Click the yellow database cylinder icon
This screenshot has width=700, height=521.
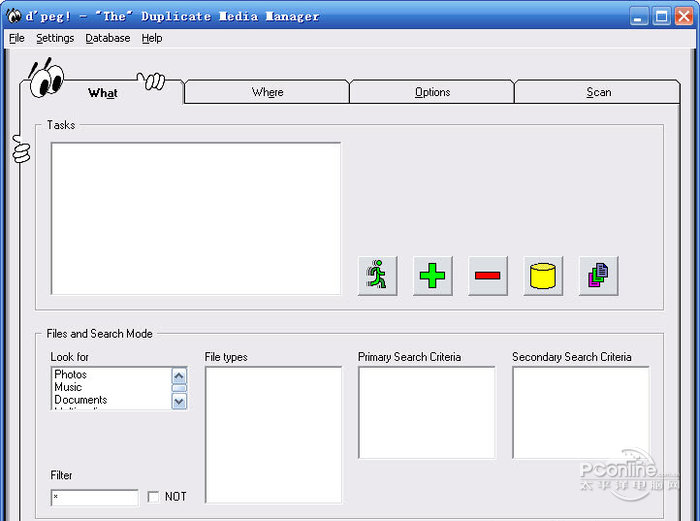tap(543, 275)
